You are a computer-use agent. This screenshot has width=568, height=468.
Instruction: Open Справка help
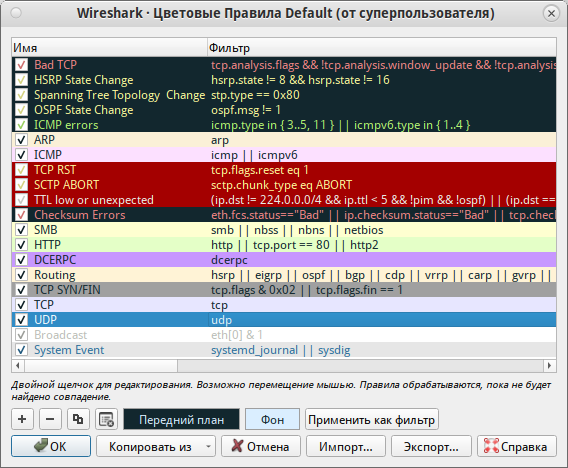pyautogui.click(x=517, y=446)
